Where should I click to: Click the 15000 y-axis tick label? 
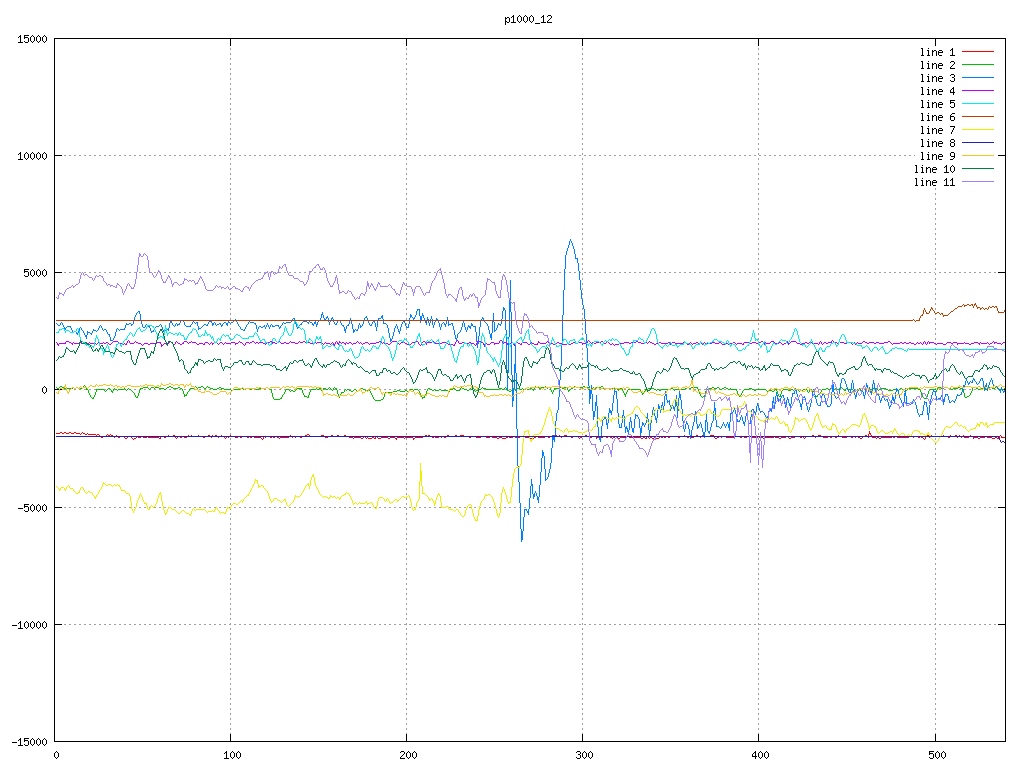(x=31, y=39)
